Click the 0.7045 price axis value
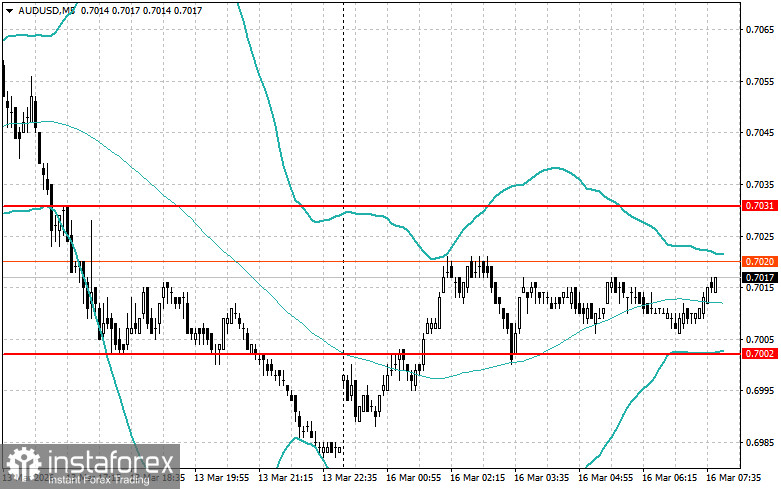Screen dimensions: 781x489 (x=760, y=132)
